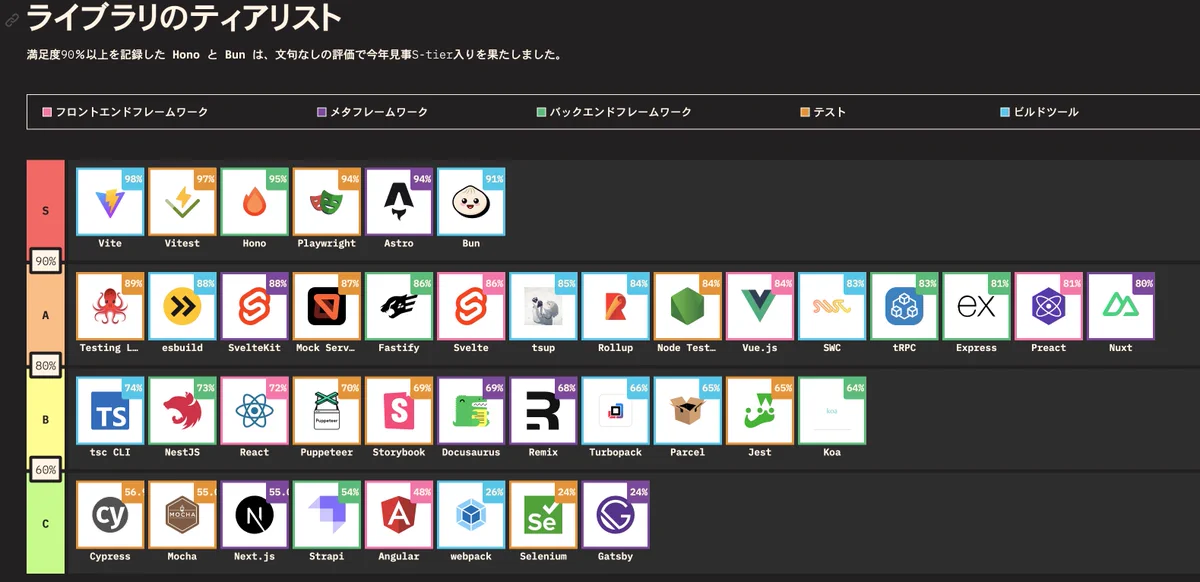The height and width of the screenshot is (582, 1200).
Task: Click the B tier label
Action: pos(45,420)
